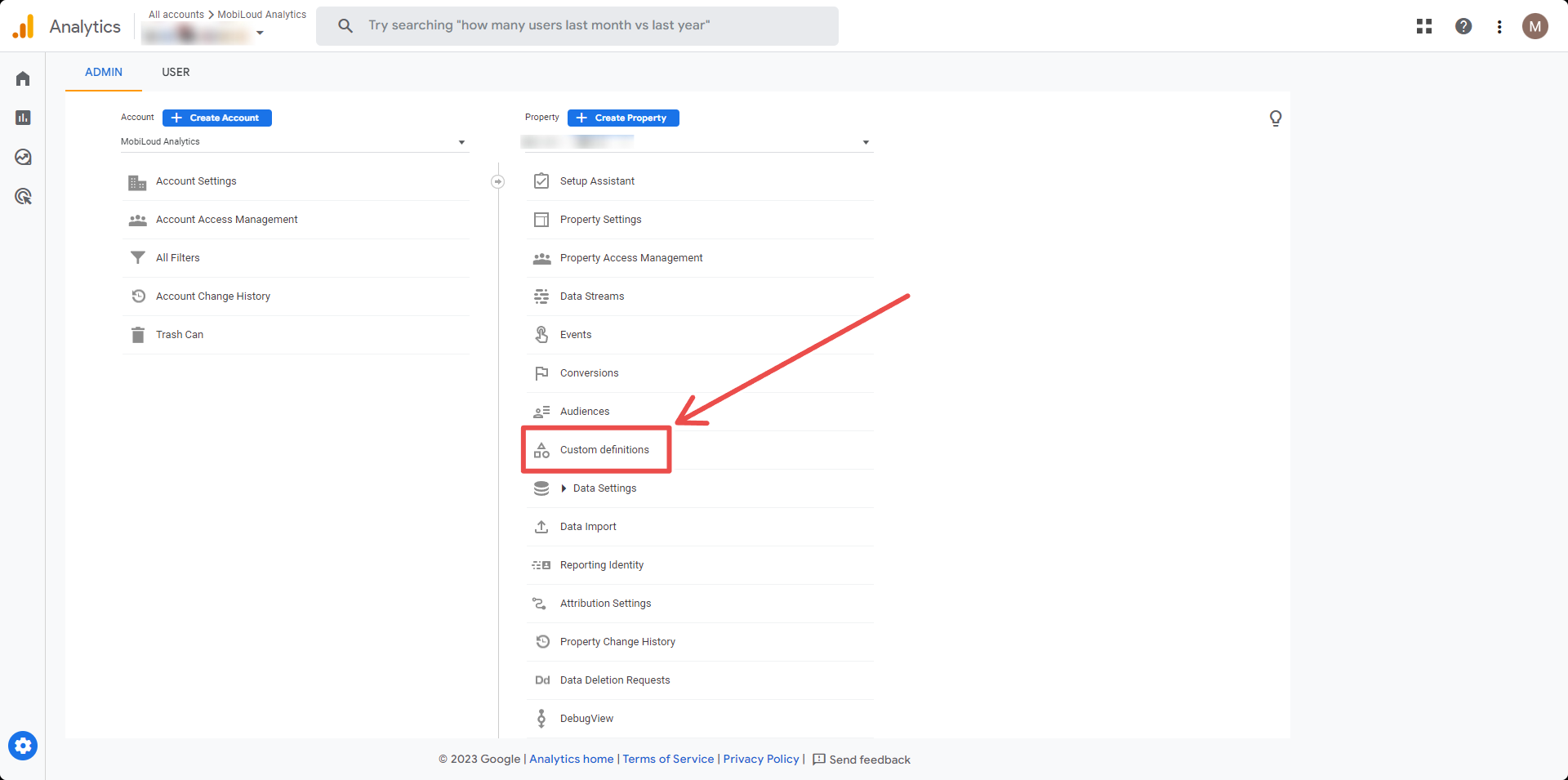Click the Property Settings layout icon
The image size is (1568, 780).
coord(541,220)
